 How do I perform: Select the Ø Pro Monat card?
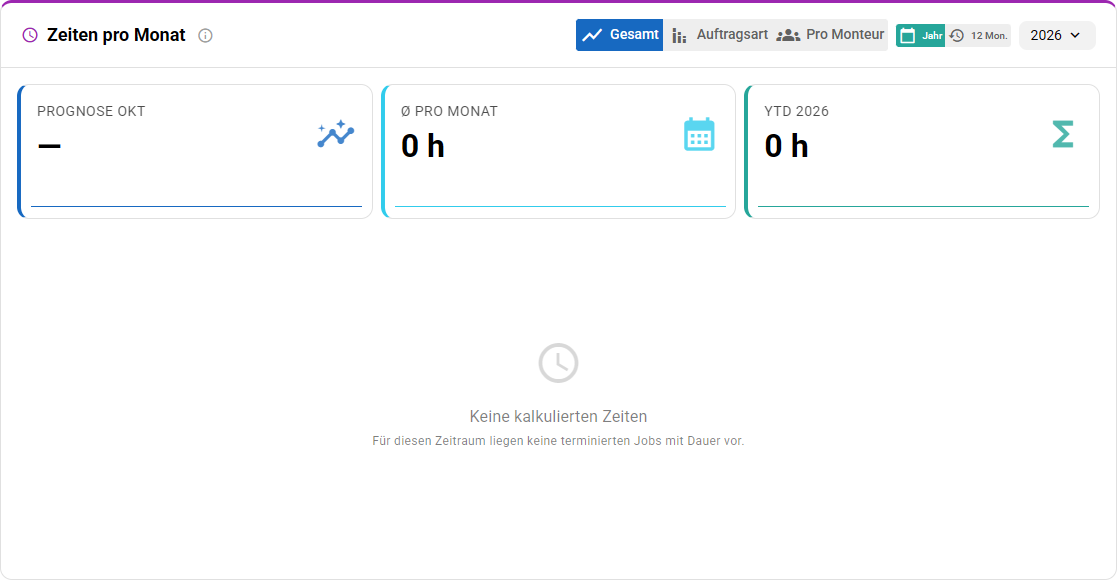[x=558, y=152]
